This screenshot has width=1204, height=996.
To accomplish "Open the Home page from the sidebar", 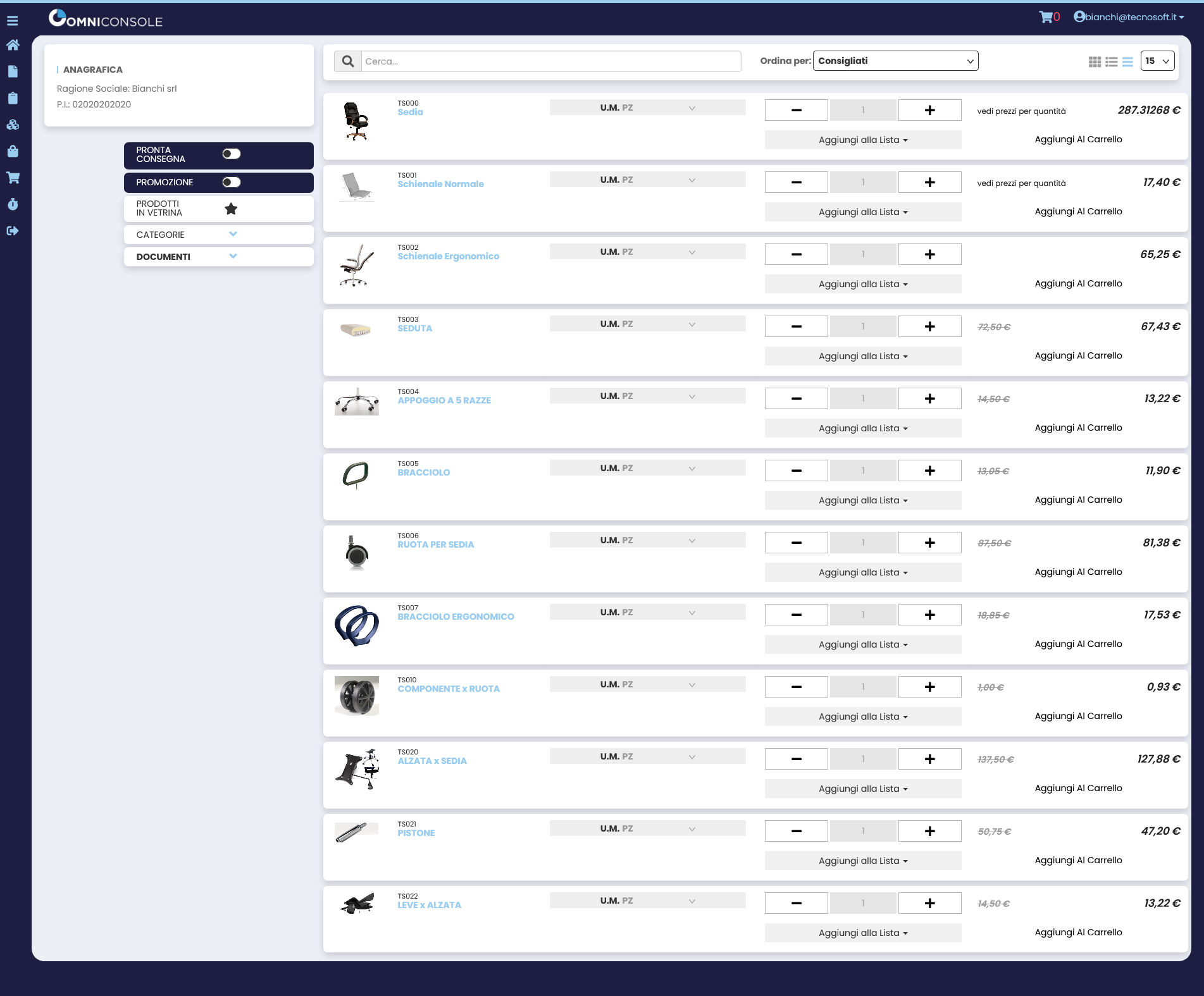I will pyautogui.click(x=13, y=45).
